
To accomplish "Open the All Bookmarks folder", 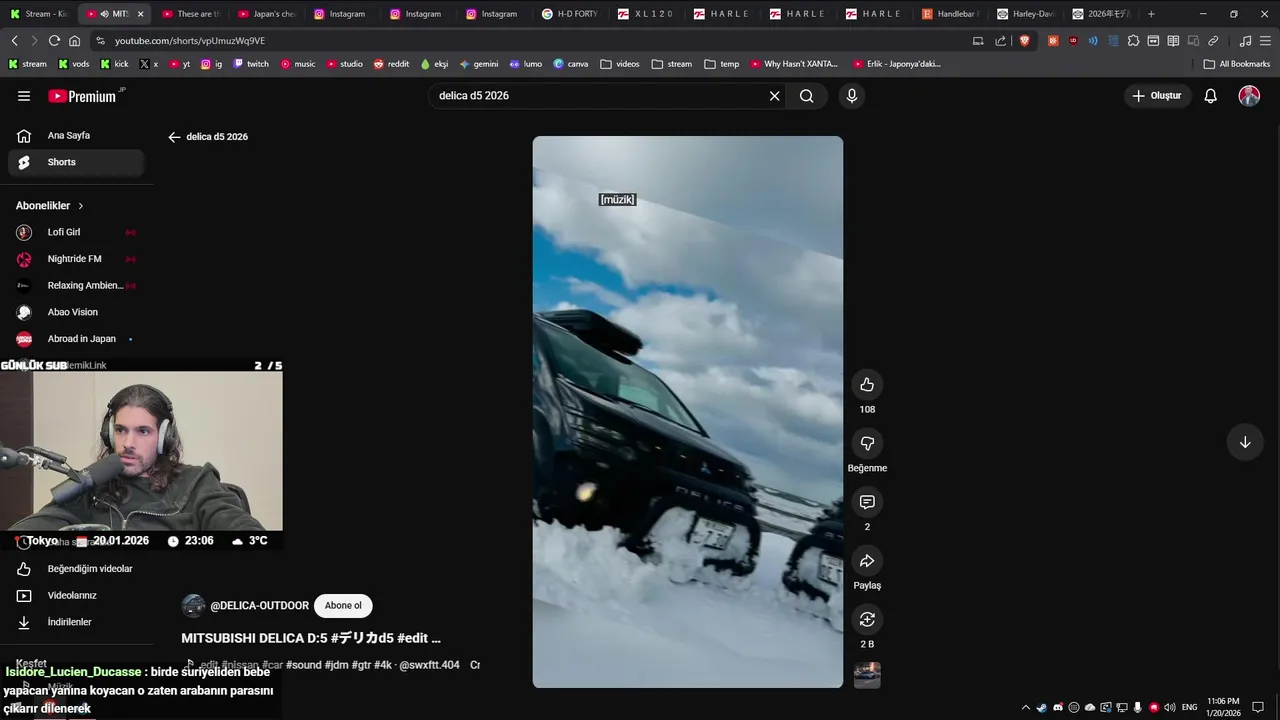I will point(1237,64).
